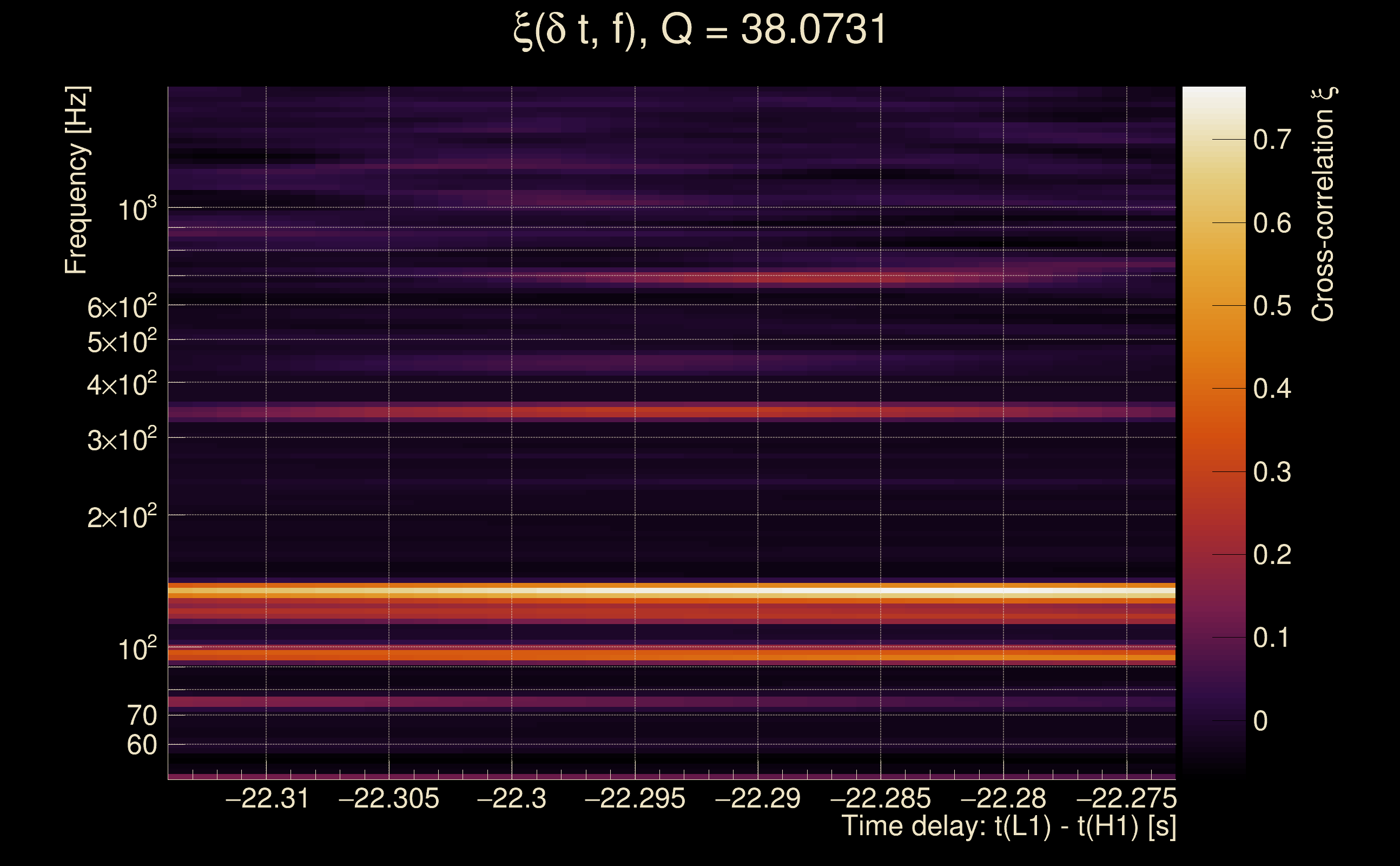Click the 60 Hz frequency tick label
Image resolution: width=1400 pixels, height=866 pixels.
pyautogui.click(x=141, y=745)
